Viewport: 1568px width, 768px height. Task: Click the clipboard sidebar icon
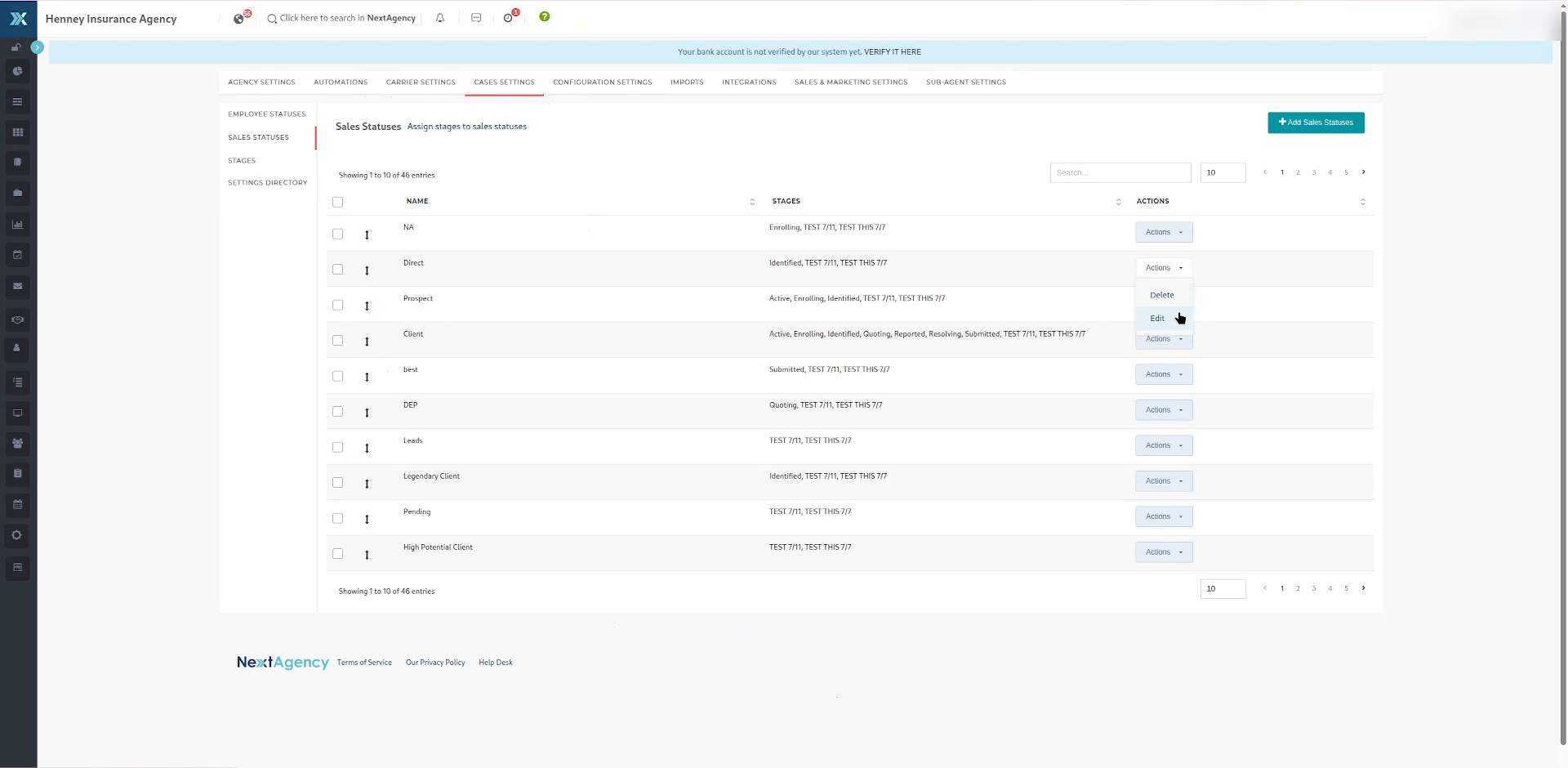click(x=17, y=474)
